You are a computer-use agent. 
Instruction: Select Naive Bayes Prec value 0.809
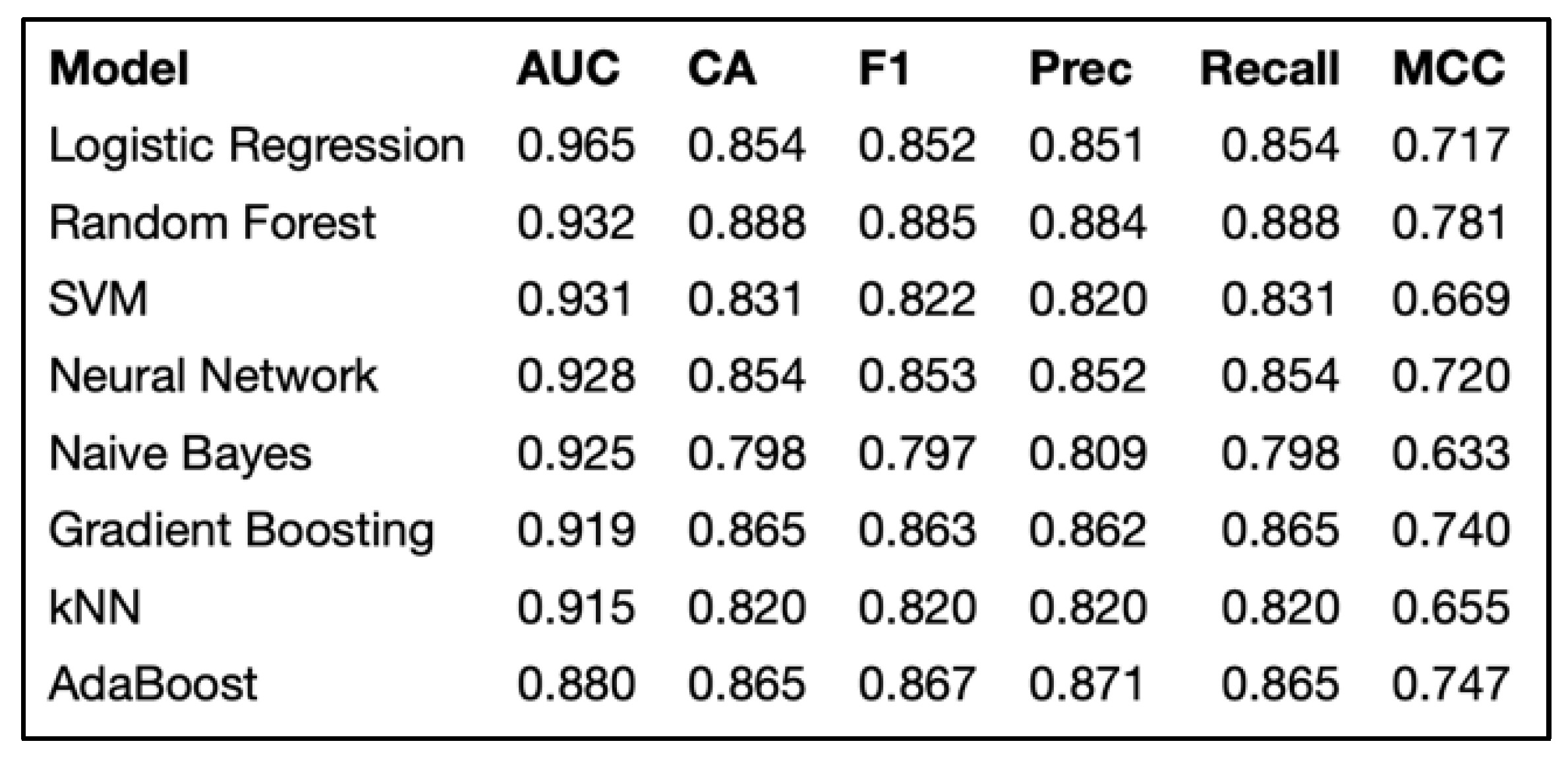pos(1088,453)
